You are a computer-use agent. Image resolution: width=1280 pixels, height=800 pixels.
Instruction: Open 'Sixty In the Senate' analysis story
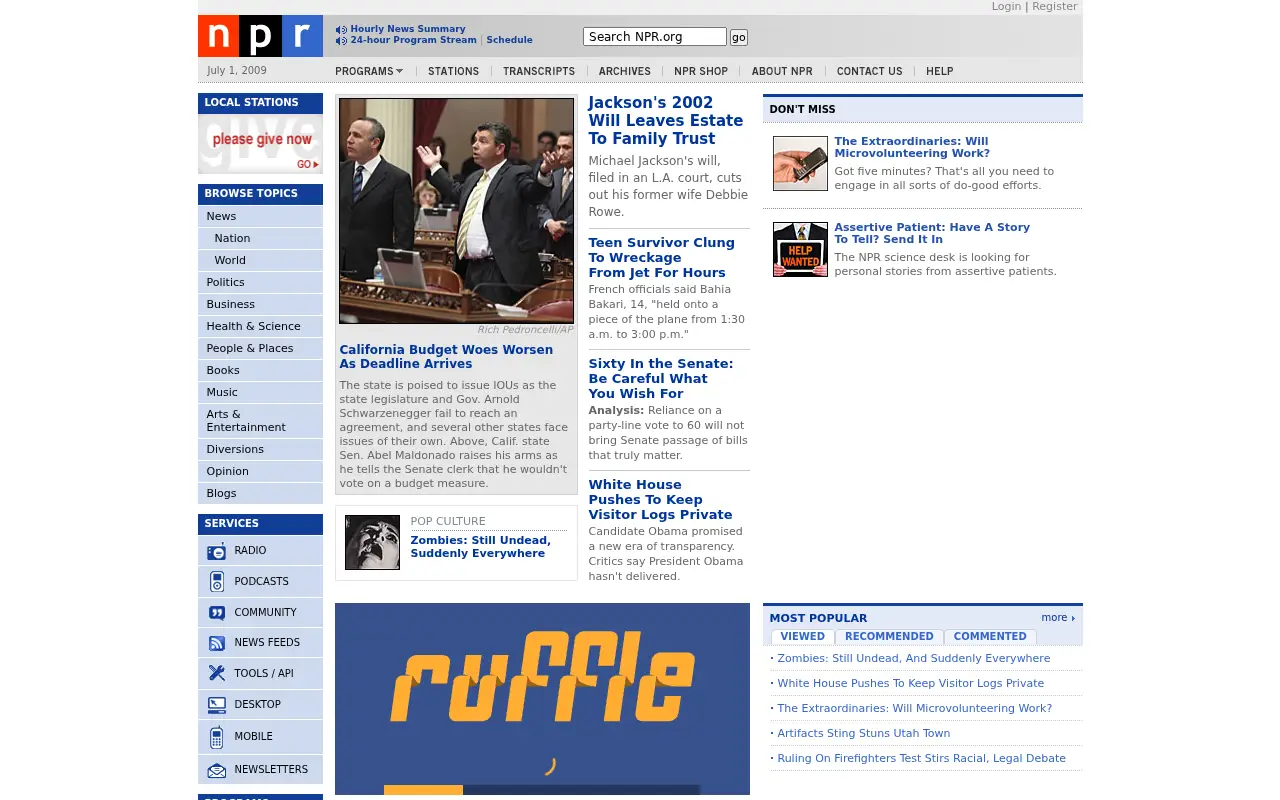[661, 379]
